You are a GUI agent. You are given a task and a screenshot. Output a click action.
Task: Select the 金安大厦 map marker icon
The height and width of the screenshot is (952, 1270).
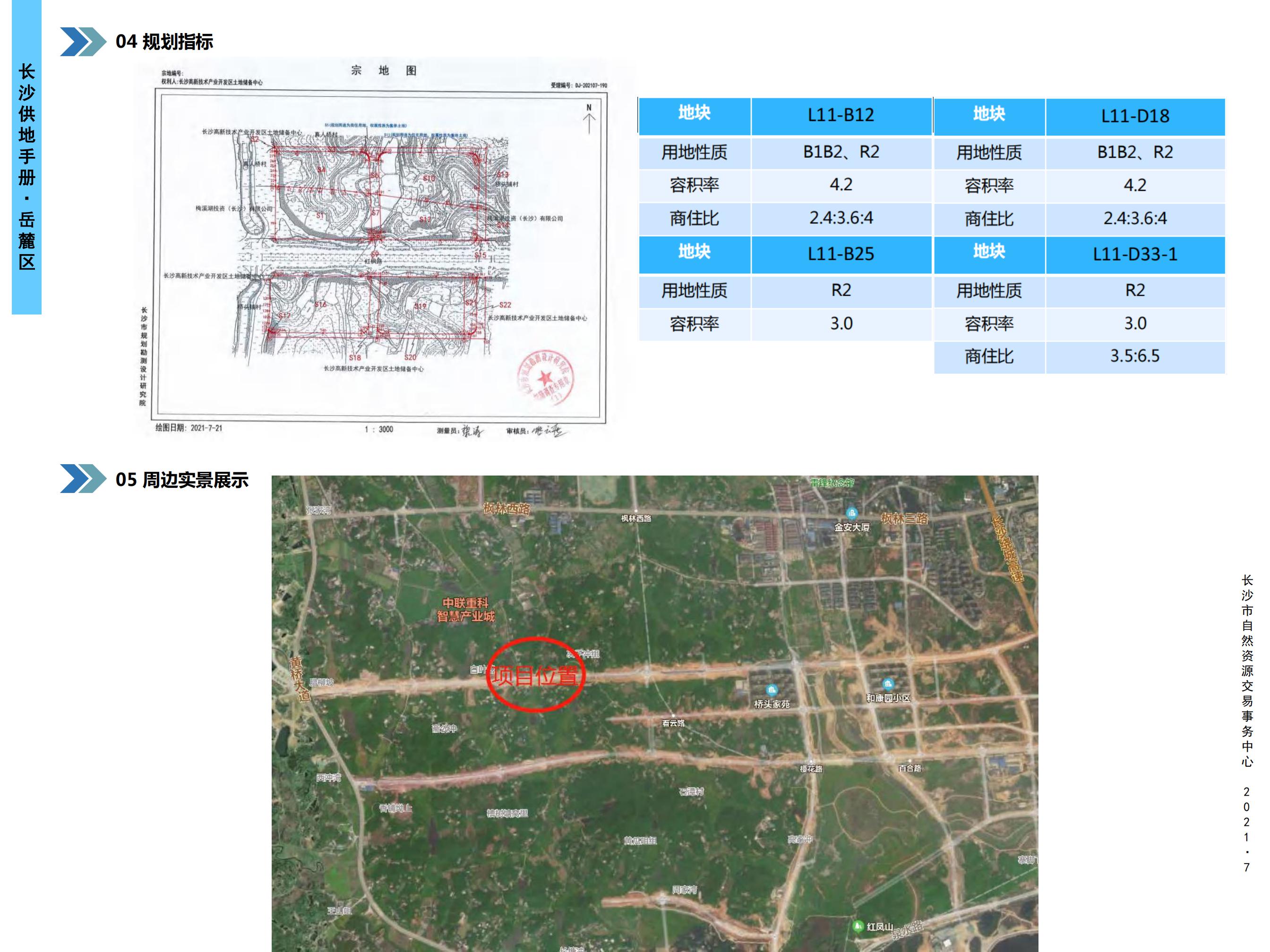tap(852, 512)
